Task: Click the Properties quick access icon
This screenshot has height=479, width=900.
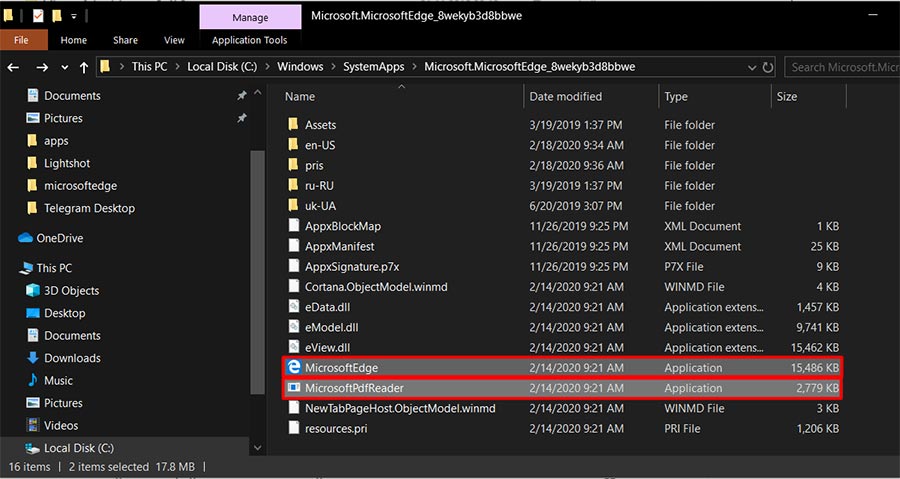Action: click(38, 15)
